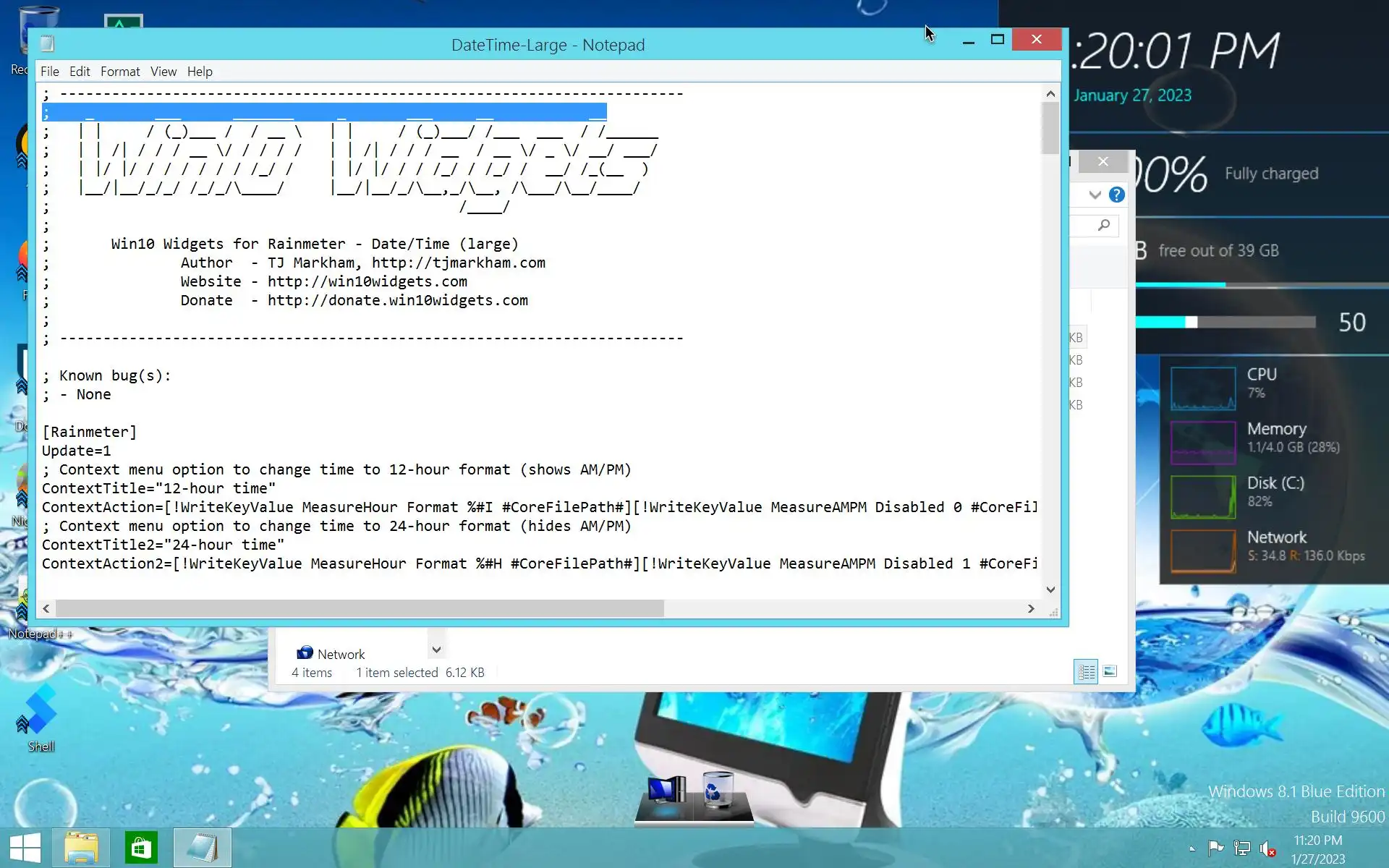
Task: Click the Recycle Bin dock icon
Action: coord(717,790)
